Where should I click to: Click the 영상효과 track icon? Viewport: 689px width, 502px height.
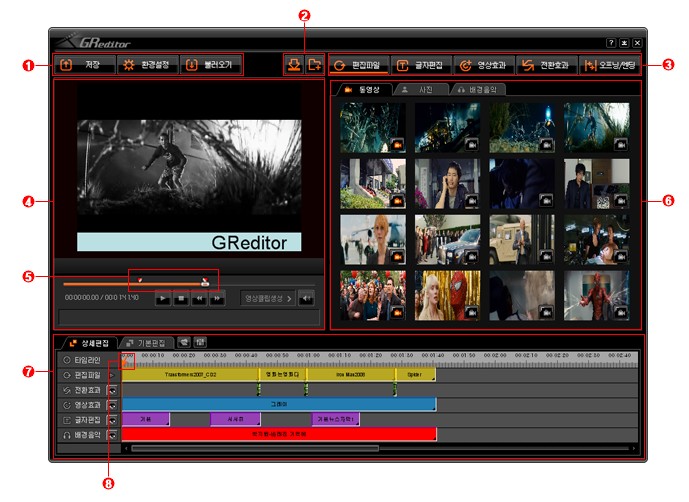[67, 405]
